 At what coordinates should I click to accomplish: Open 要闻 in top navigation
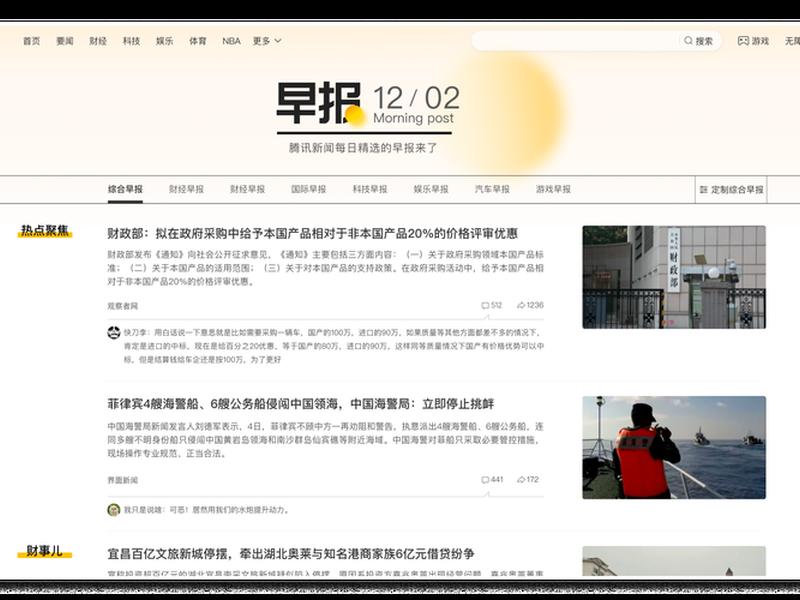pyautogui.click(x=65, y=41)
